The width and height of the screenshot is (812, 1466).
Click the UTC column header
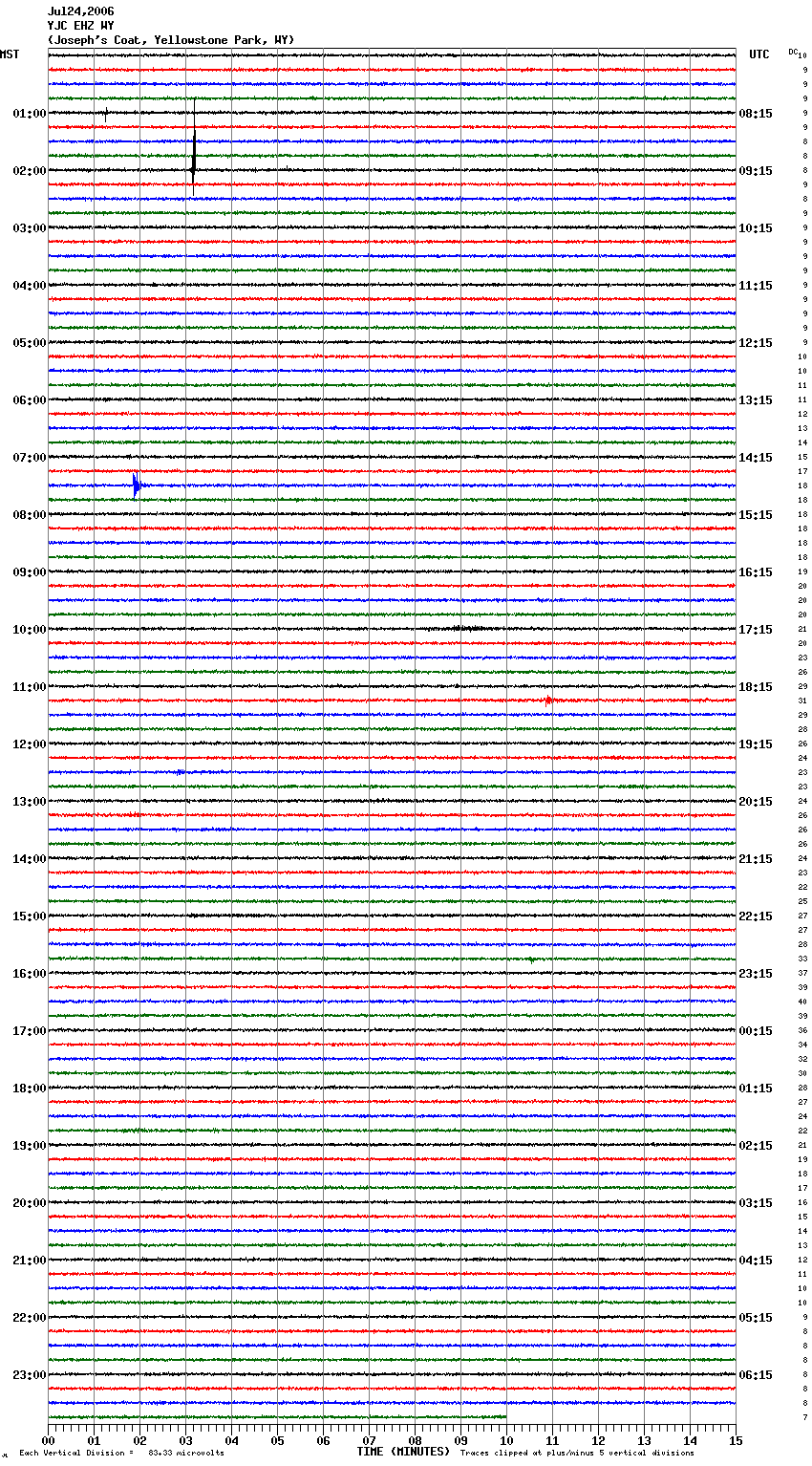point(759,54)
